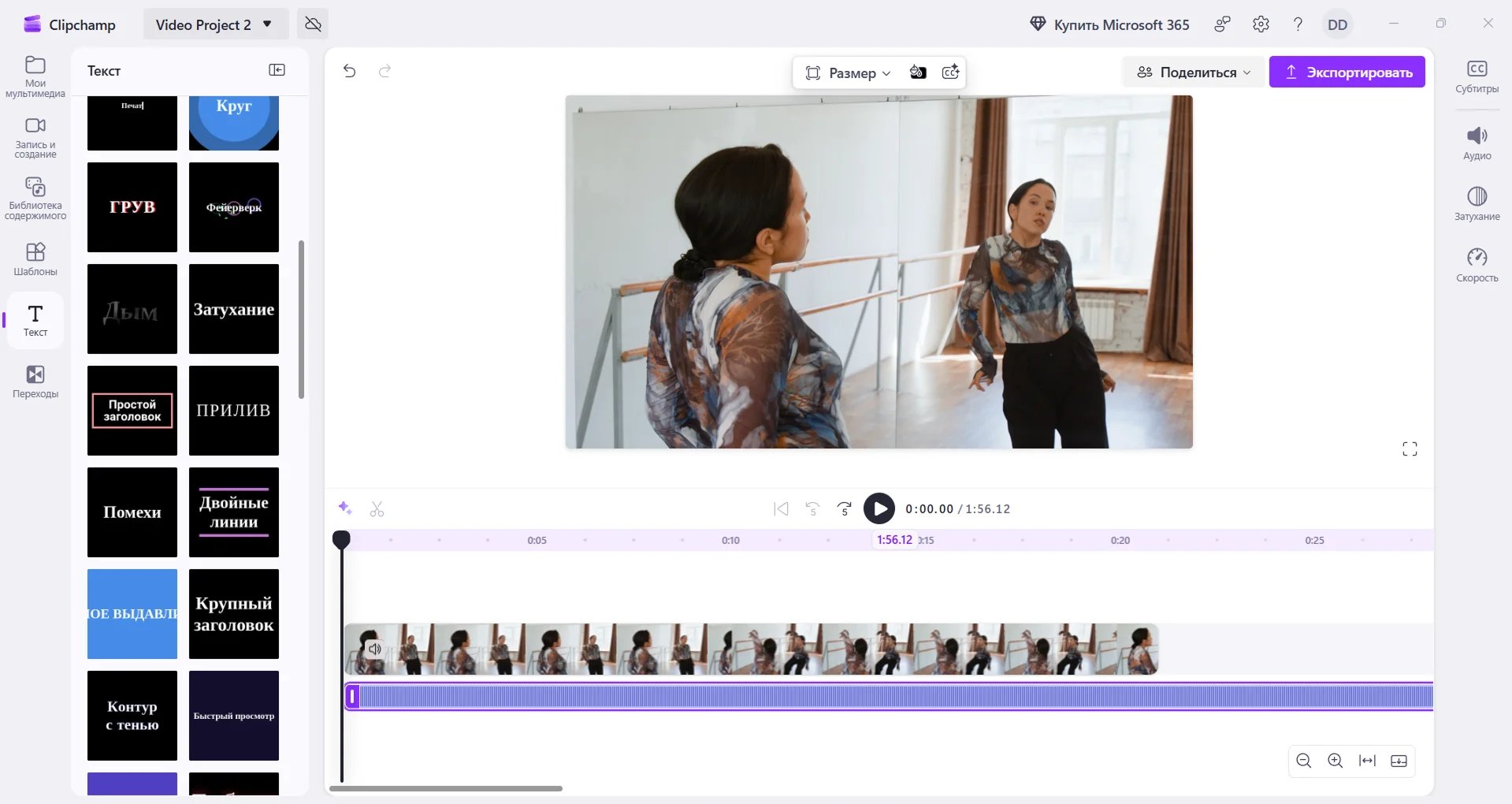Zoom in the timeline
The width and height of the screenshot is (1512, 804).
pos(1336,761)
